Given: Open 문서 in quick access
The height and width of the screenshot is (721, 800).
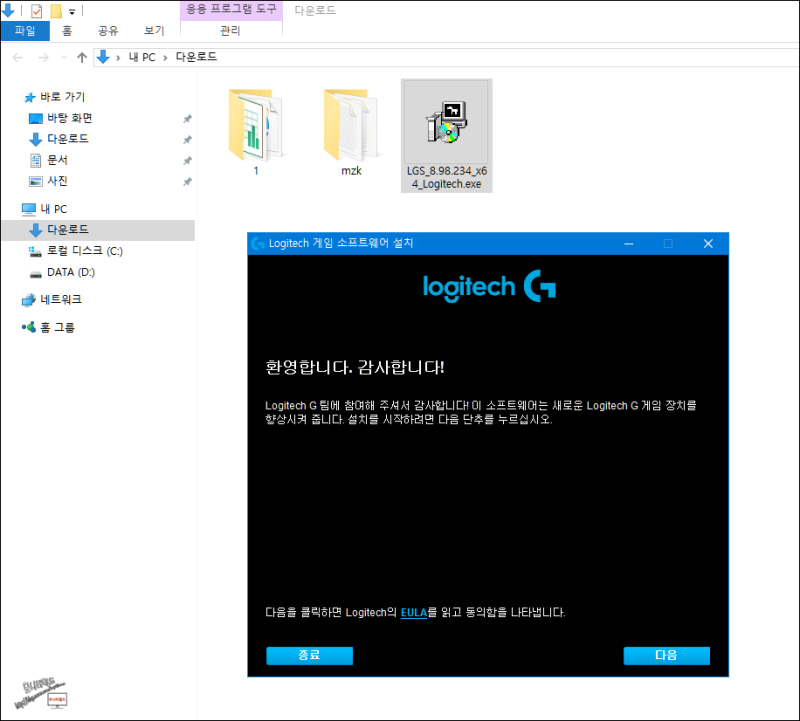Looking at the screenshot, I should pyautogui.click(x=58, y=160).
